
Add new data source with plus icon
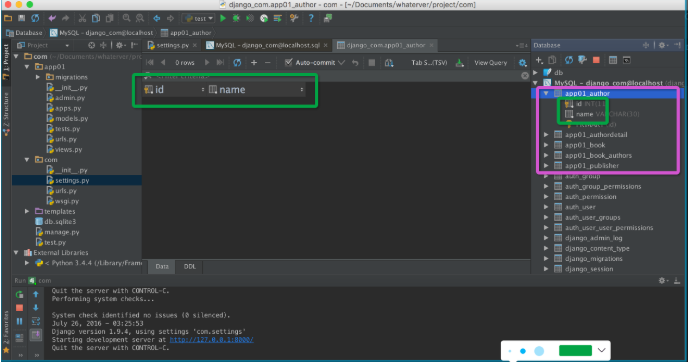[539, 60]
